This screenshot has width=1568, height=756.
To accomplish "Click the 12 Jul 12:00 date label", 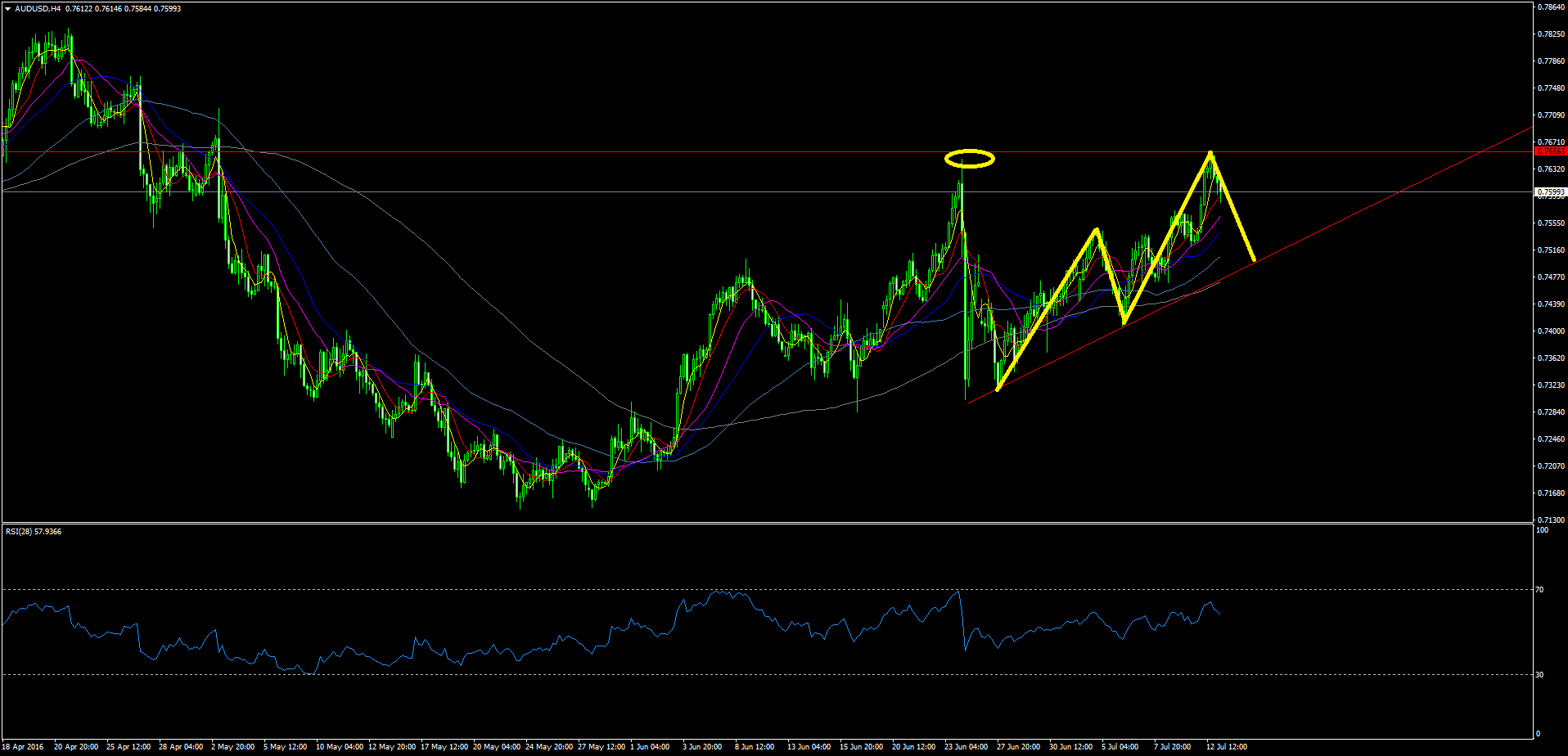I will pyautogui.click(x=1227, y=747).
